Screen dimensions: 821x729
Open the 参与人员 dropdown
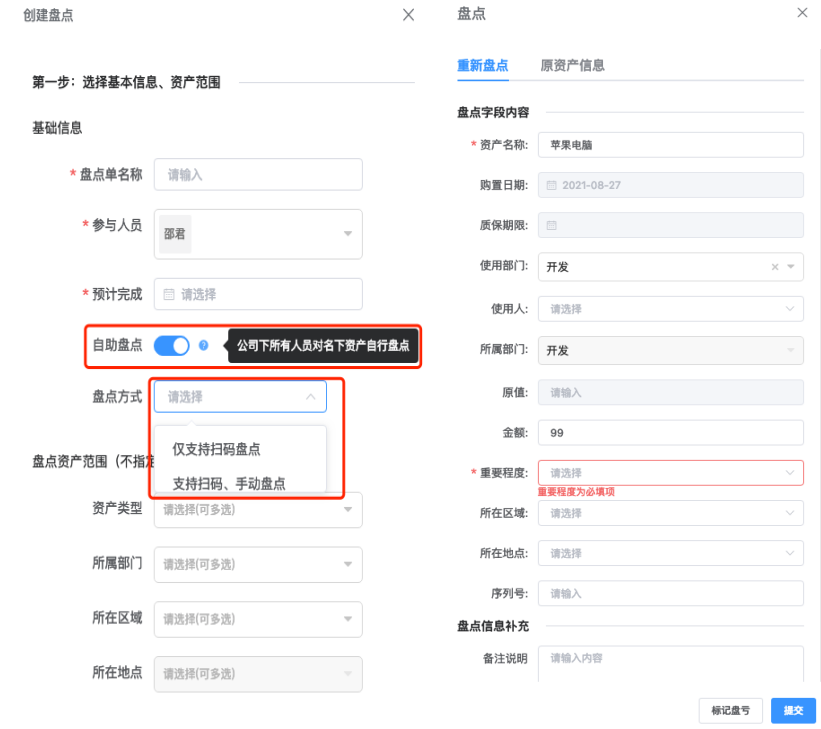(347, 233)
